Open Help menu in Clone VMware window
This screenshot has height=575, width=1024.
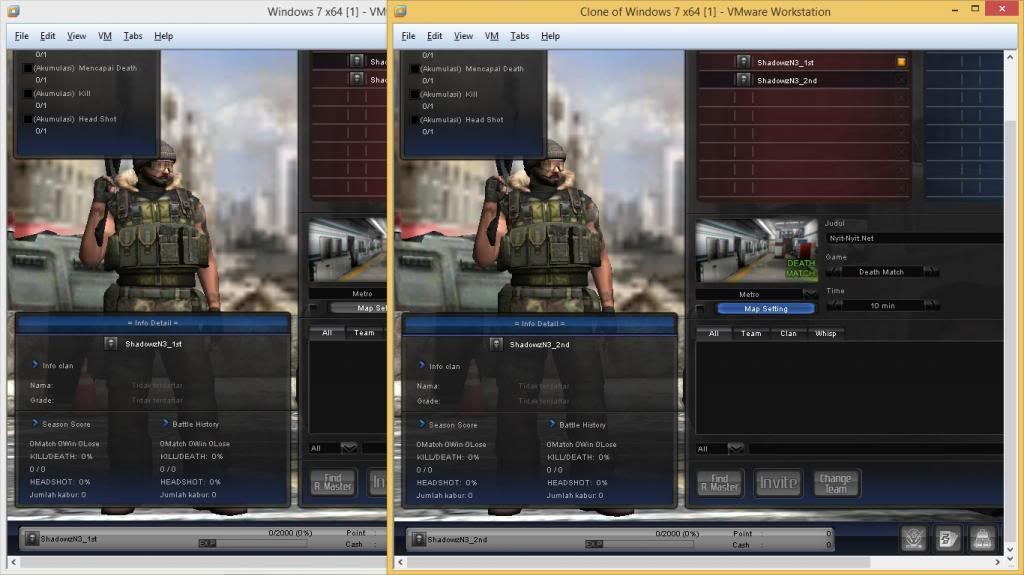click(x=550, y=36)
